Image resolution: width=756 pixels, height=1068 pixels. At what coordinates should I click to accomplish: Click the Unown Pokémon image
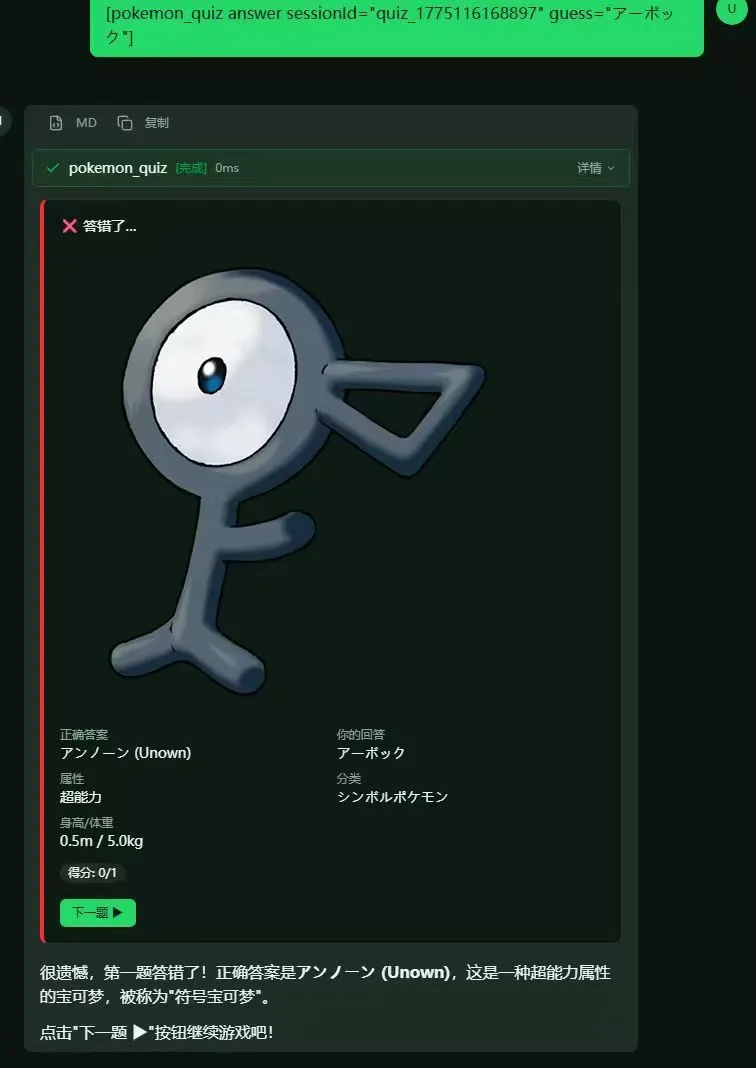[298, 481]
